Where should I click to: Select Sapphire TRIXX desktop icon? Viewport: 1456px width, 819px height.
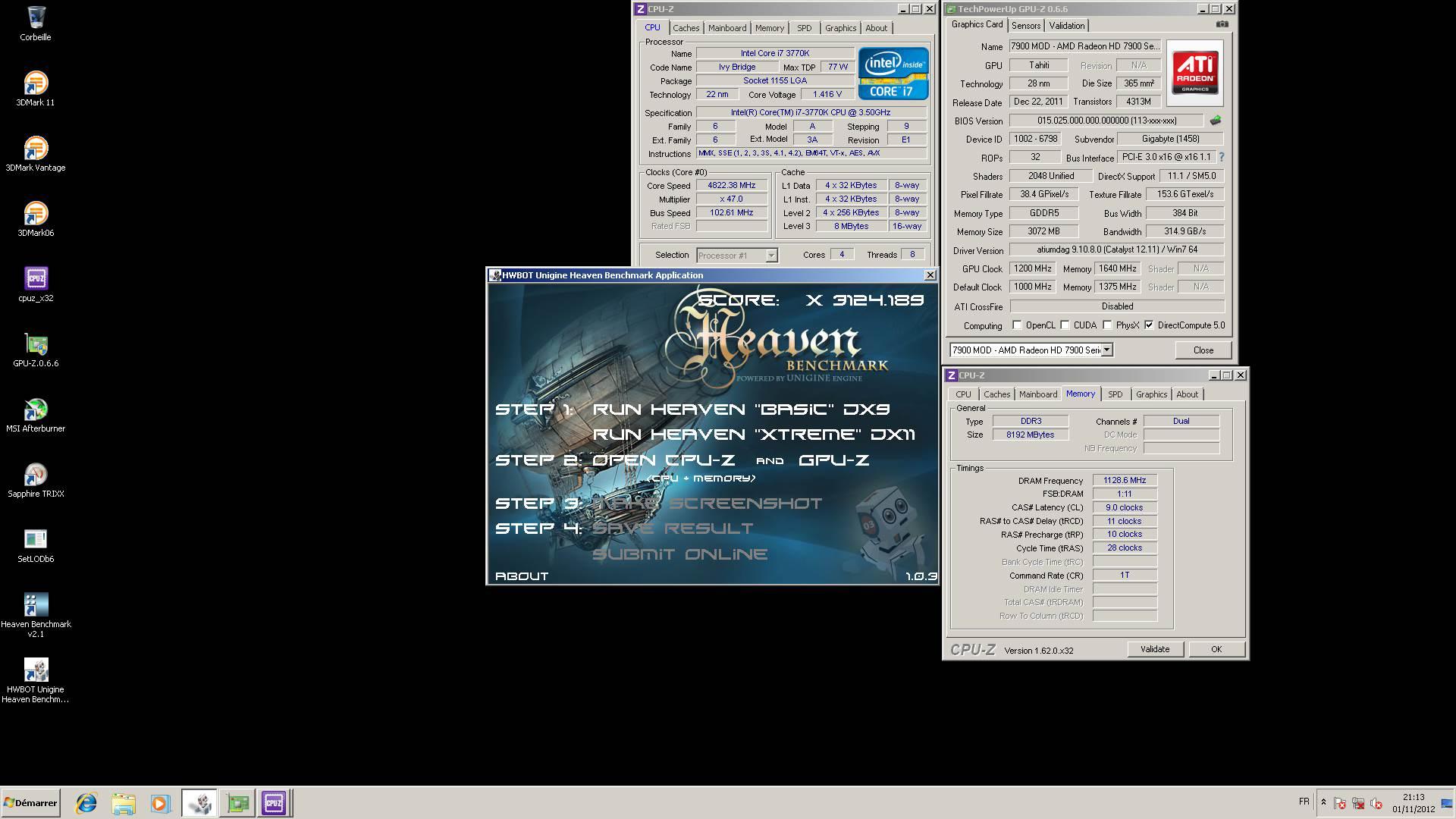pos(36,480)
